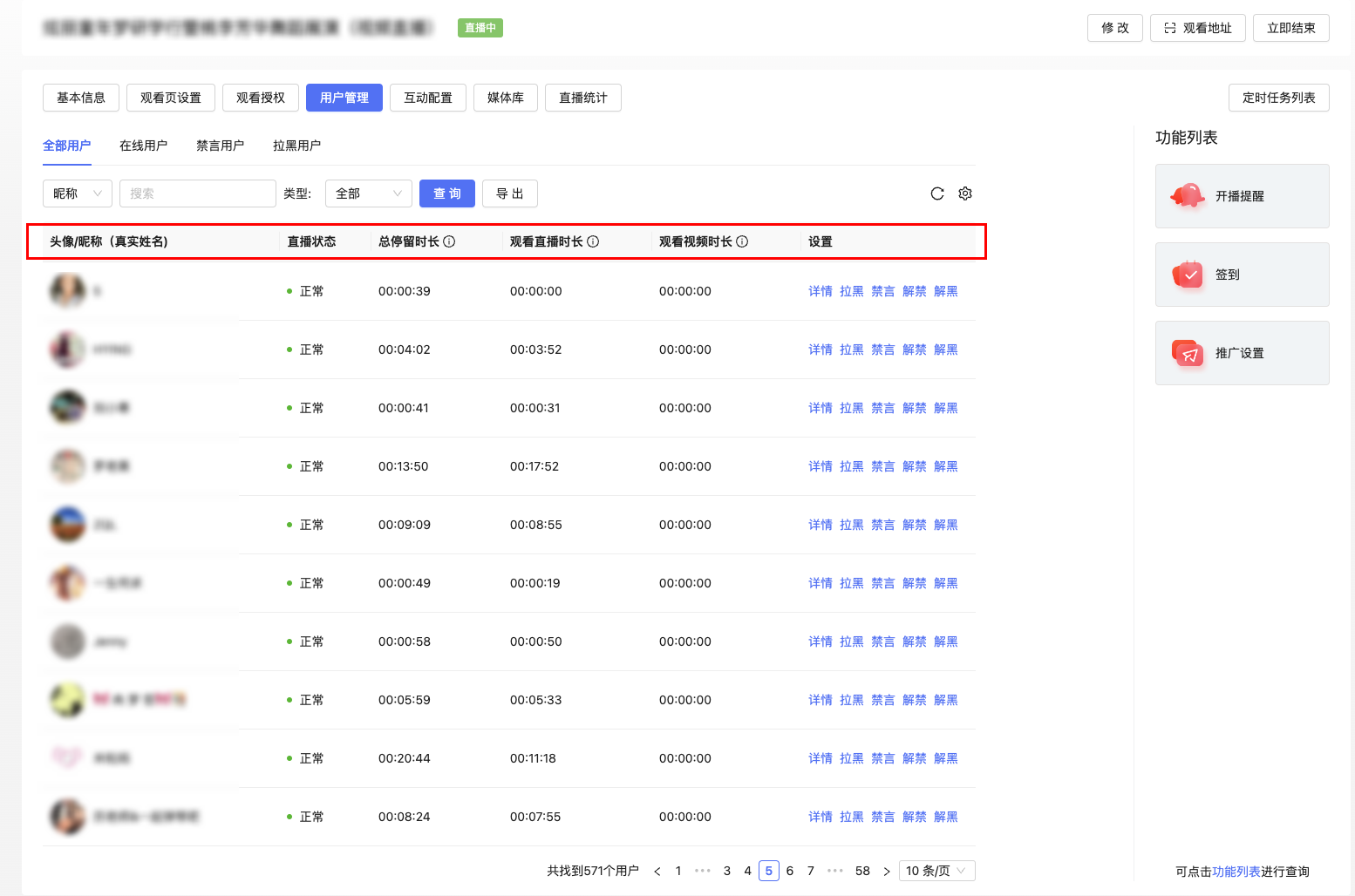Switch to the 禁言用户 tab
Screen dimensions: 1355x896
[x=220, y=146]
